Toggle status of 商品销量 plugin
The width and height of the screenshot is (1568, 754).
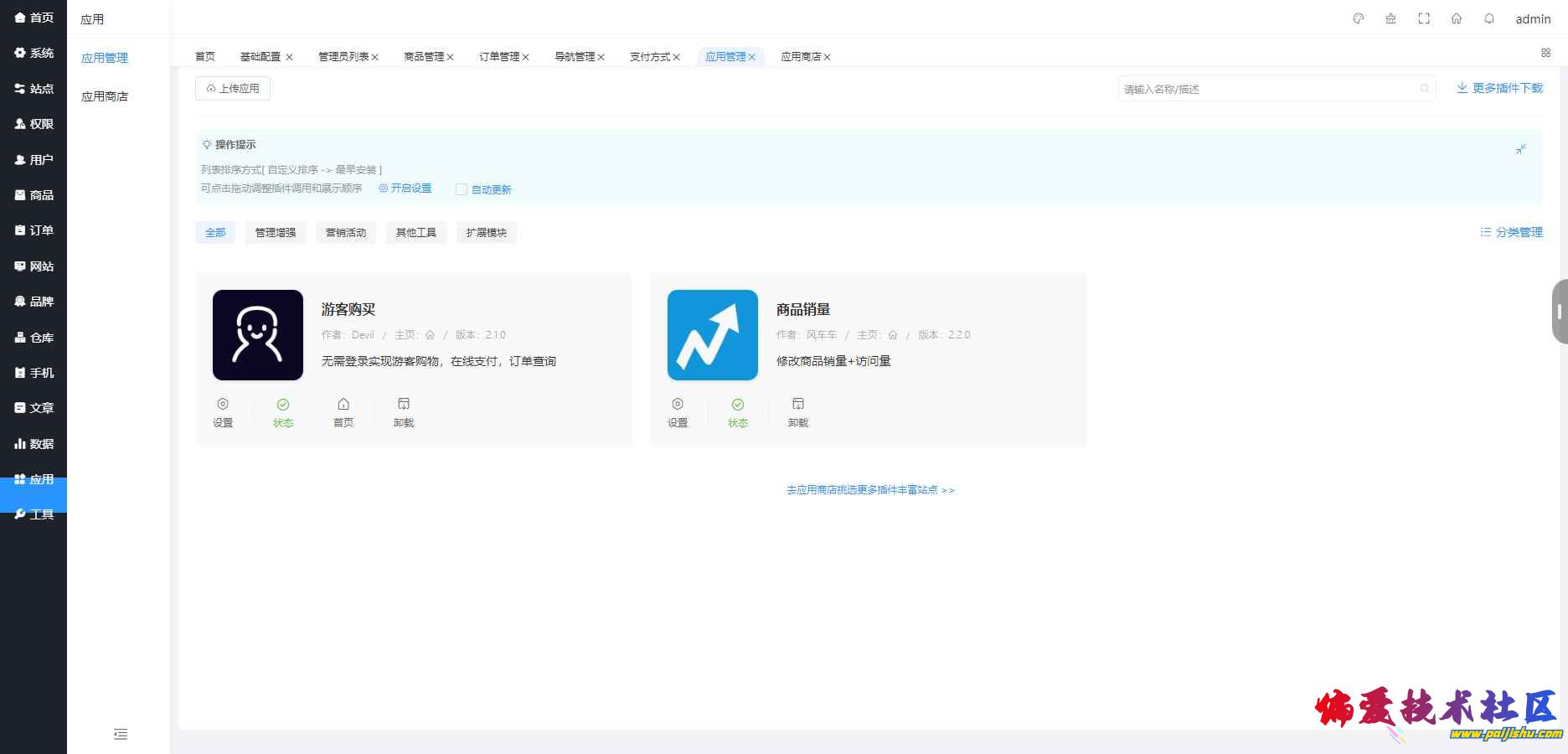pos(738,412)
